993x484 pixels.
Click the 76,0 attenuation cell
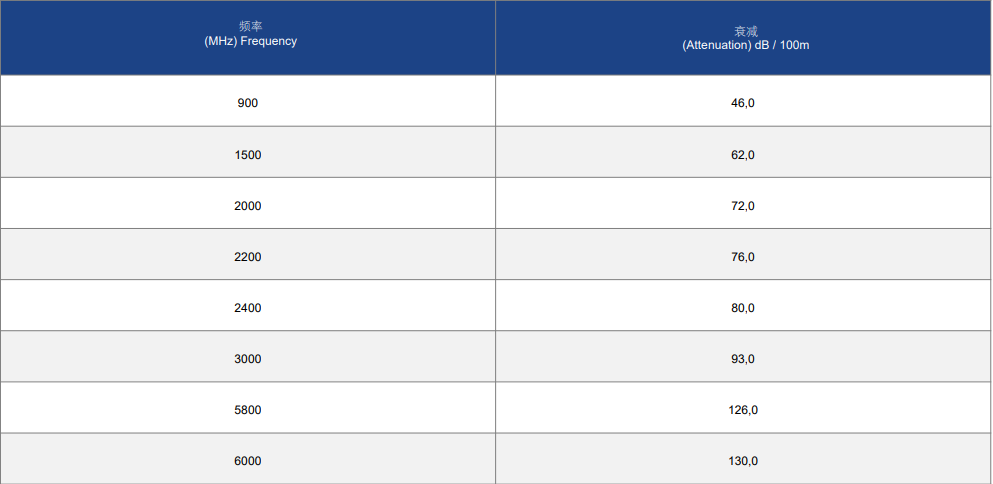(x=744, y=254)
